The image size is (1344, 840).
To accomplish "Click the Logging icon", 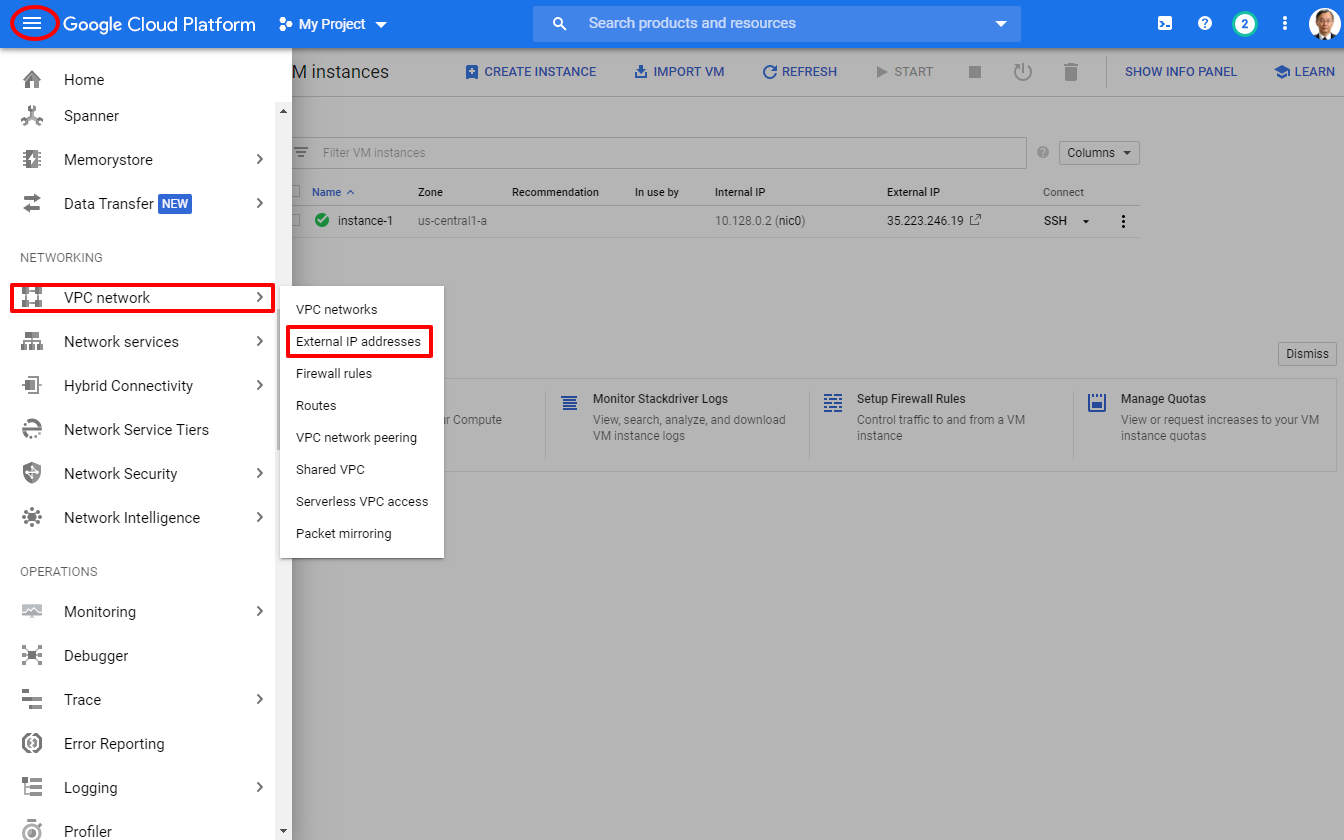I will 32,788.
